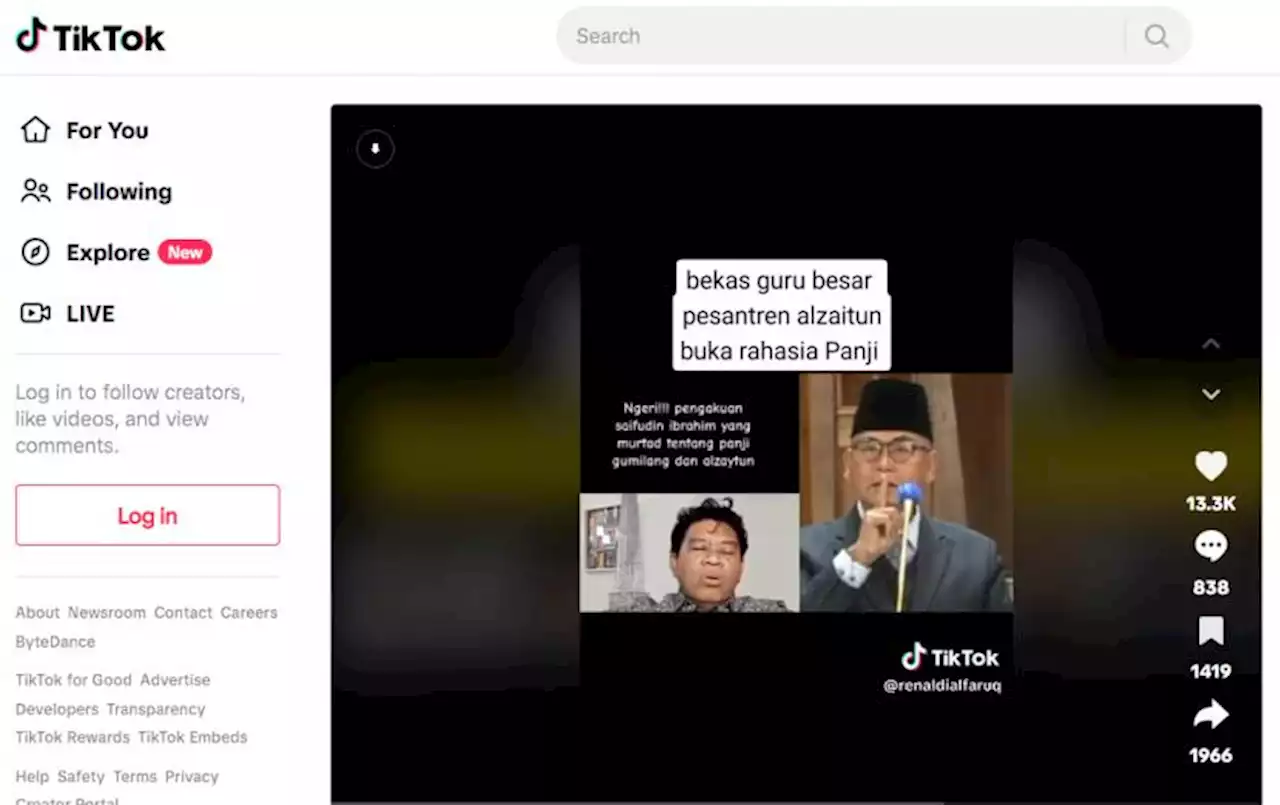Screen dimensions: 1280x805
Task: Open comments via speech bubble icon
Action: 1211,546
